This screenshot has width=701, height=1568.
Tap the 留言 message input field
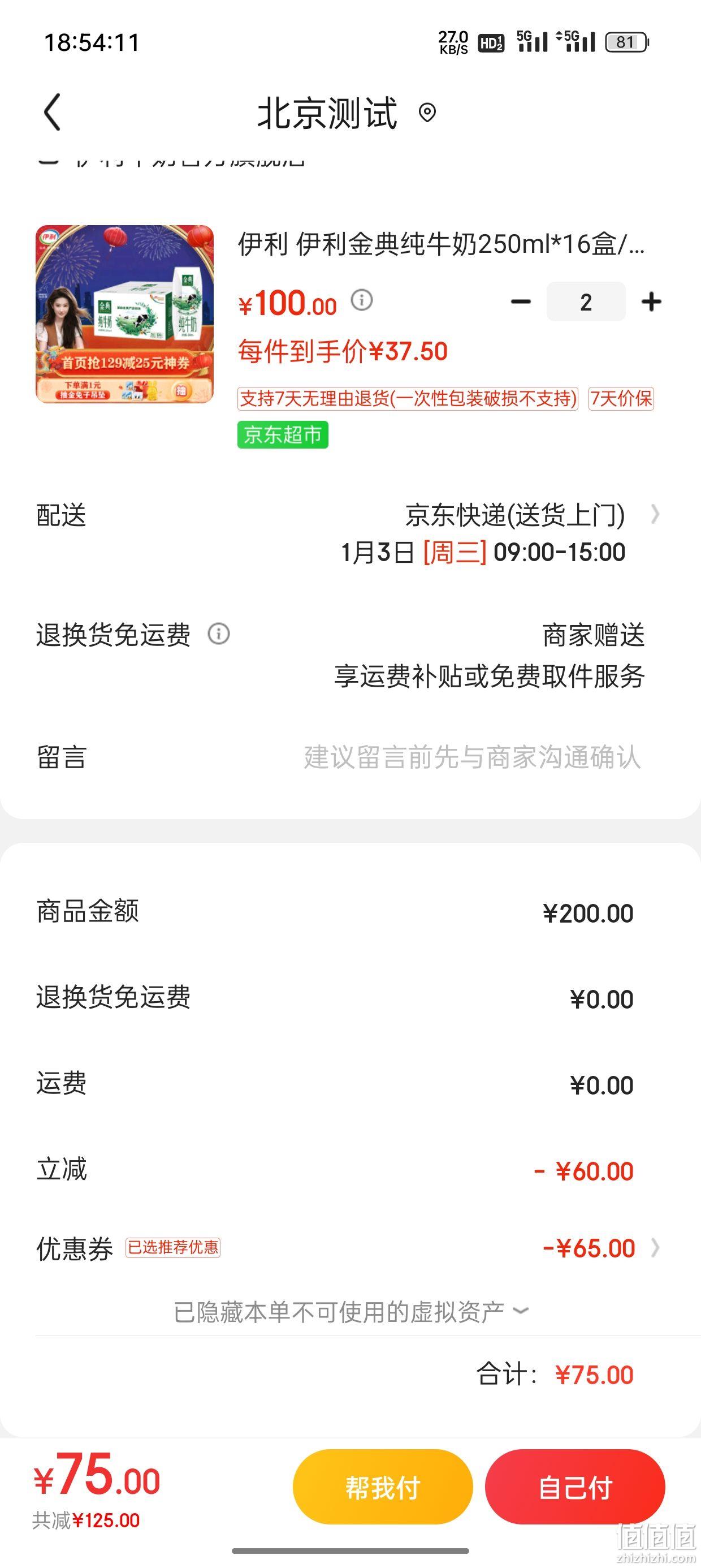coord(472,757)
